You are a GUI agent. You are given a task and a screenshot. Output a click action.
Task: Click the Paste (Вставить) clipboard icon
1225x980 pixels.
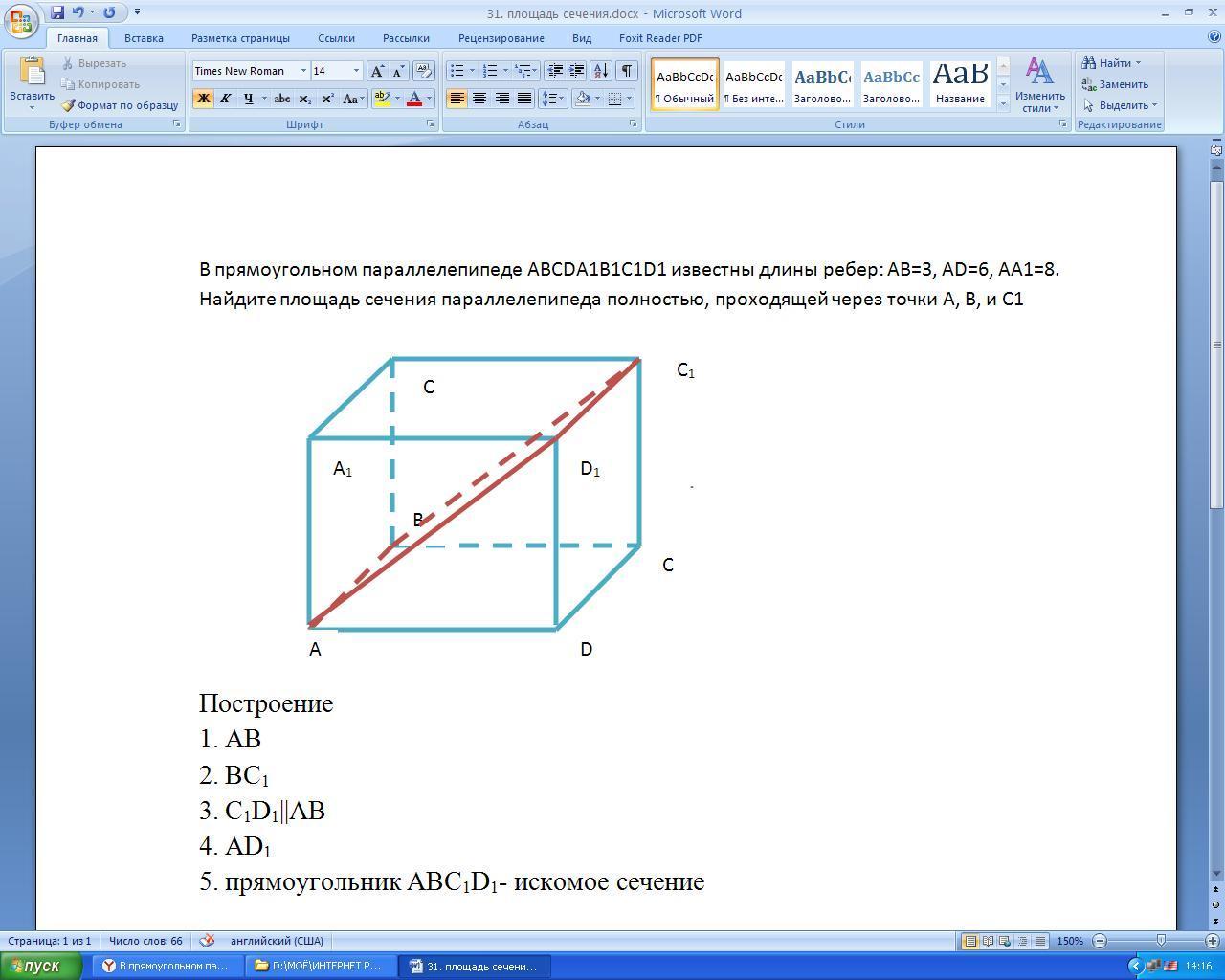tap(32, 73)
